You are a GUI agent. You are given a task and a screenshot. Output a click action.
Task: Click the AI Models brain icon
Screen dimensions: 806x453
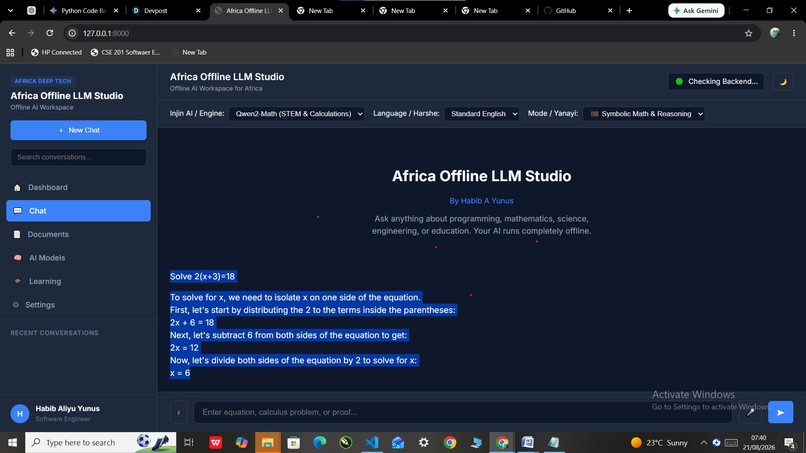pos(17,258)
